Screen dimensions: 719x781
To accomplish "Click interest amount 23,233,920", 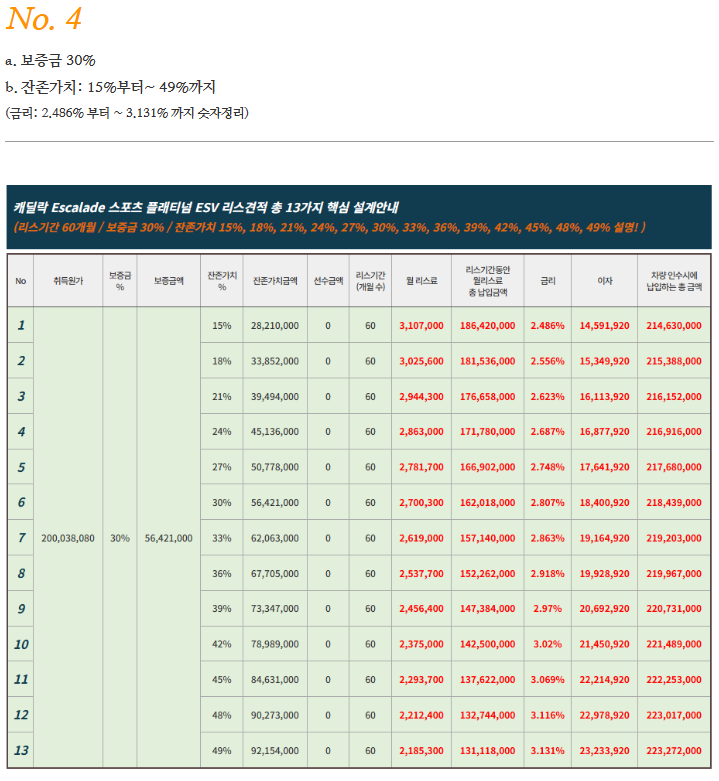I will click(604, 751).
